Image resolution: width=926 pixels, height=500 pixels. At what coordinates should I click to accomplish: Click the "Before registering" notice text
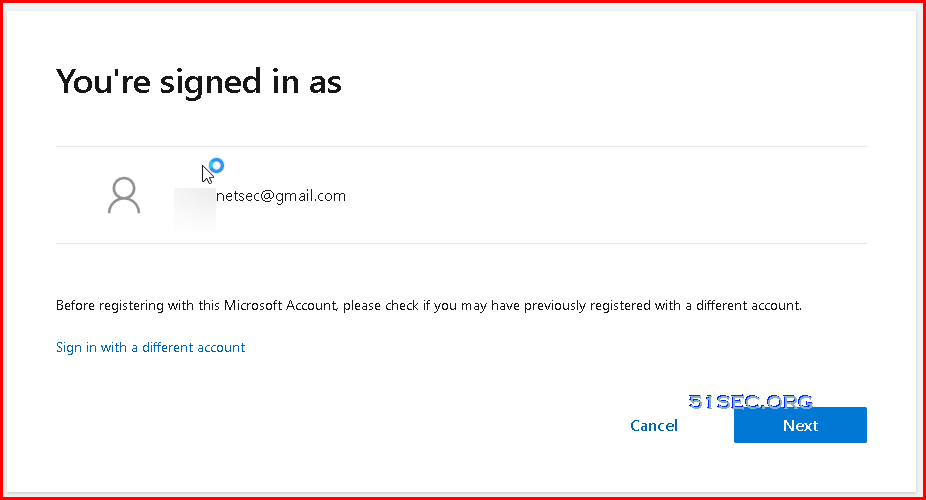pos(429,306)
